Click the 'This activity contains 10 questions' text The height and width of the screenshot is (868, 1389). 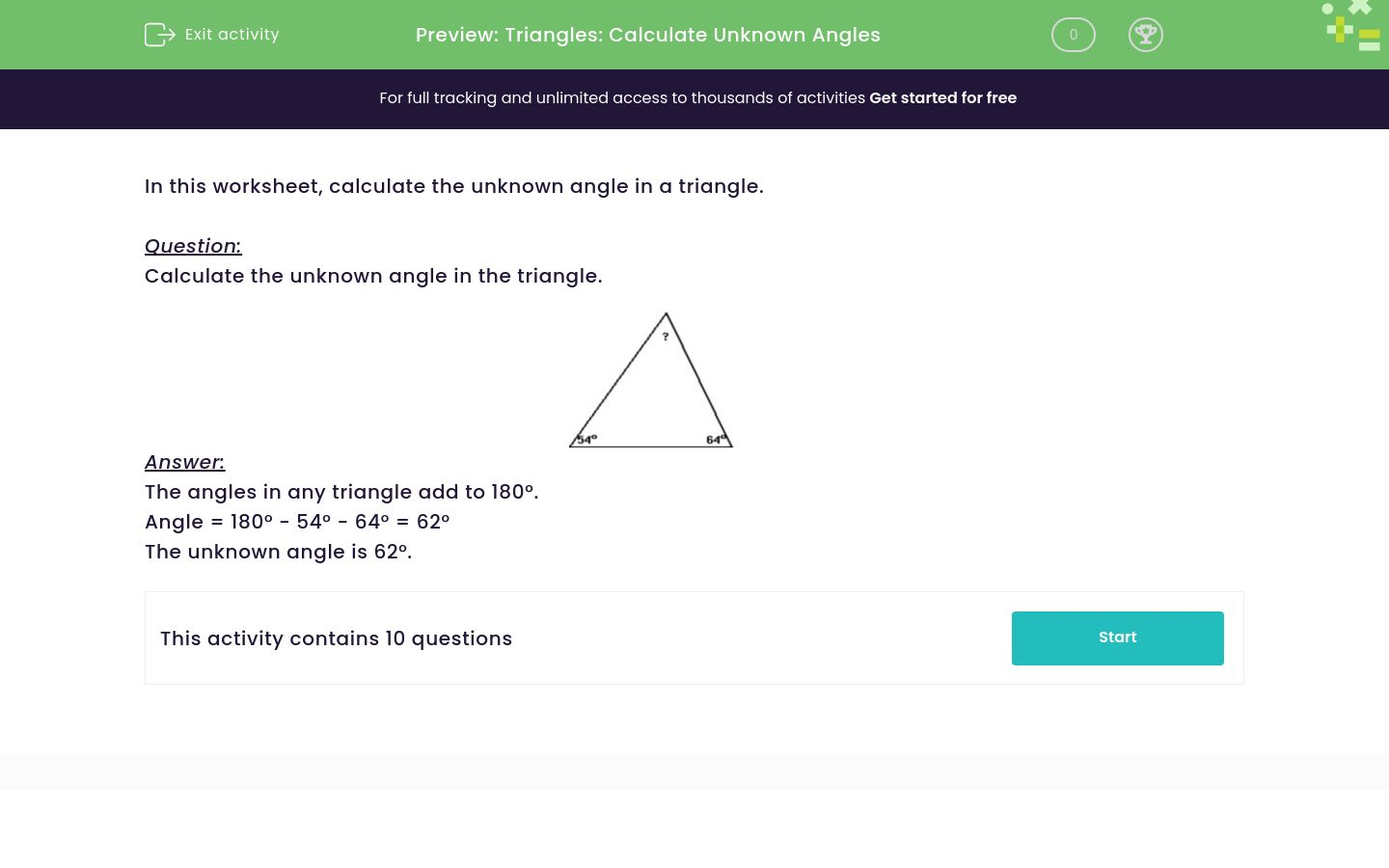click(x=337, y=638)
